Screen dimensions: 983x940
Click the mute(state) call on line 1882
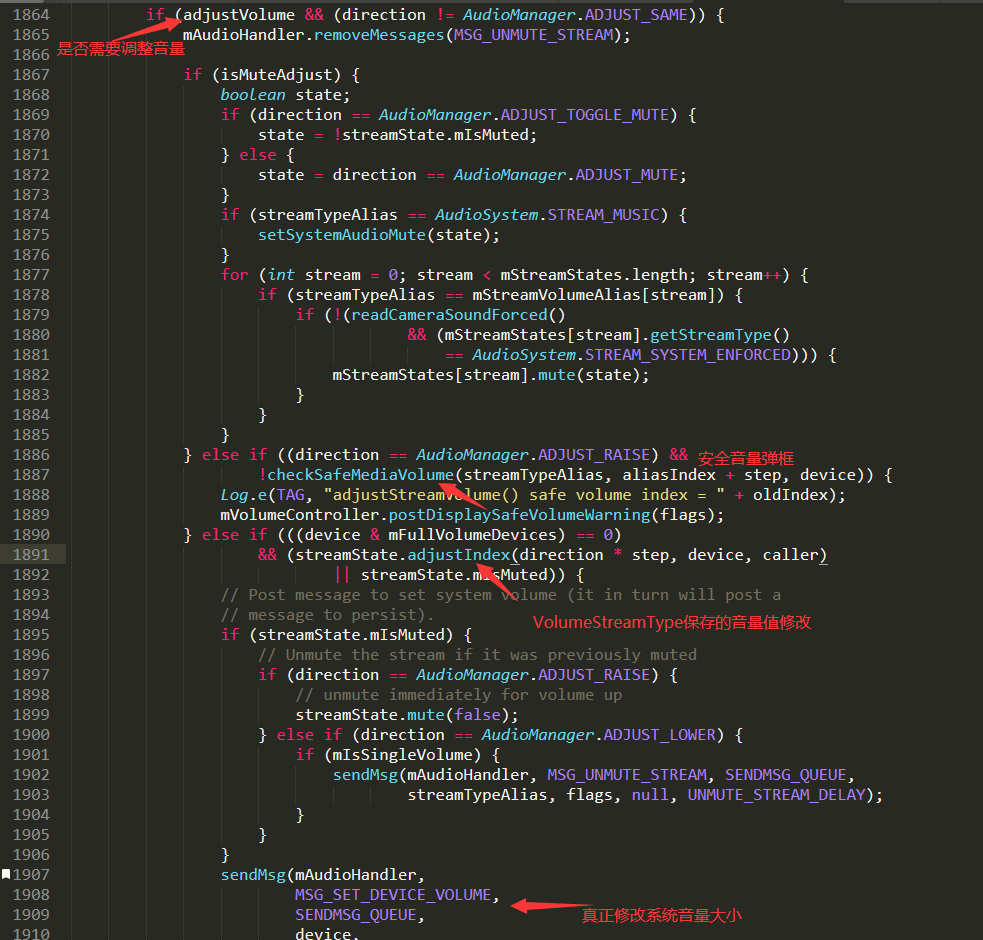pos(589,375)
